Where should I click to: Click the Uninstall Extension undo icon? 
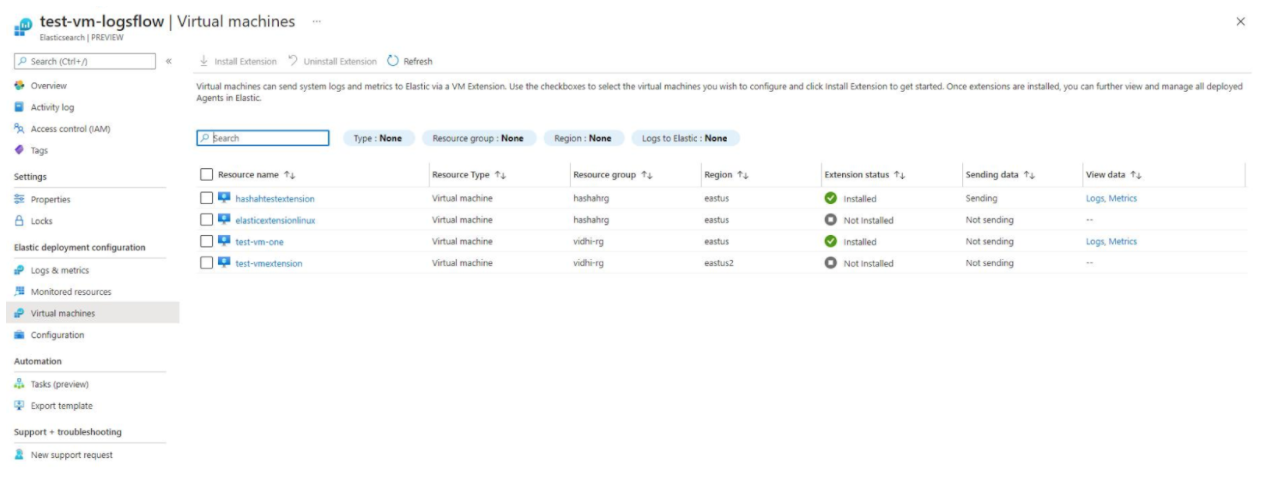pos(293,61)
